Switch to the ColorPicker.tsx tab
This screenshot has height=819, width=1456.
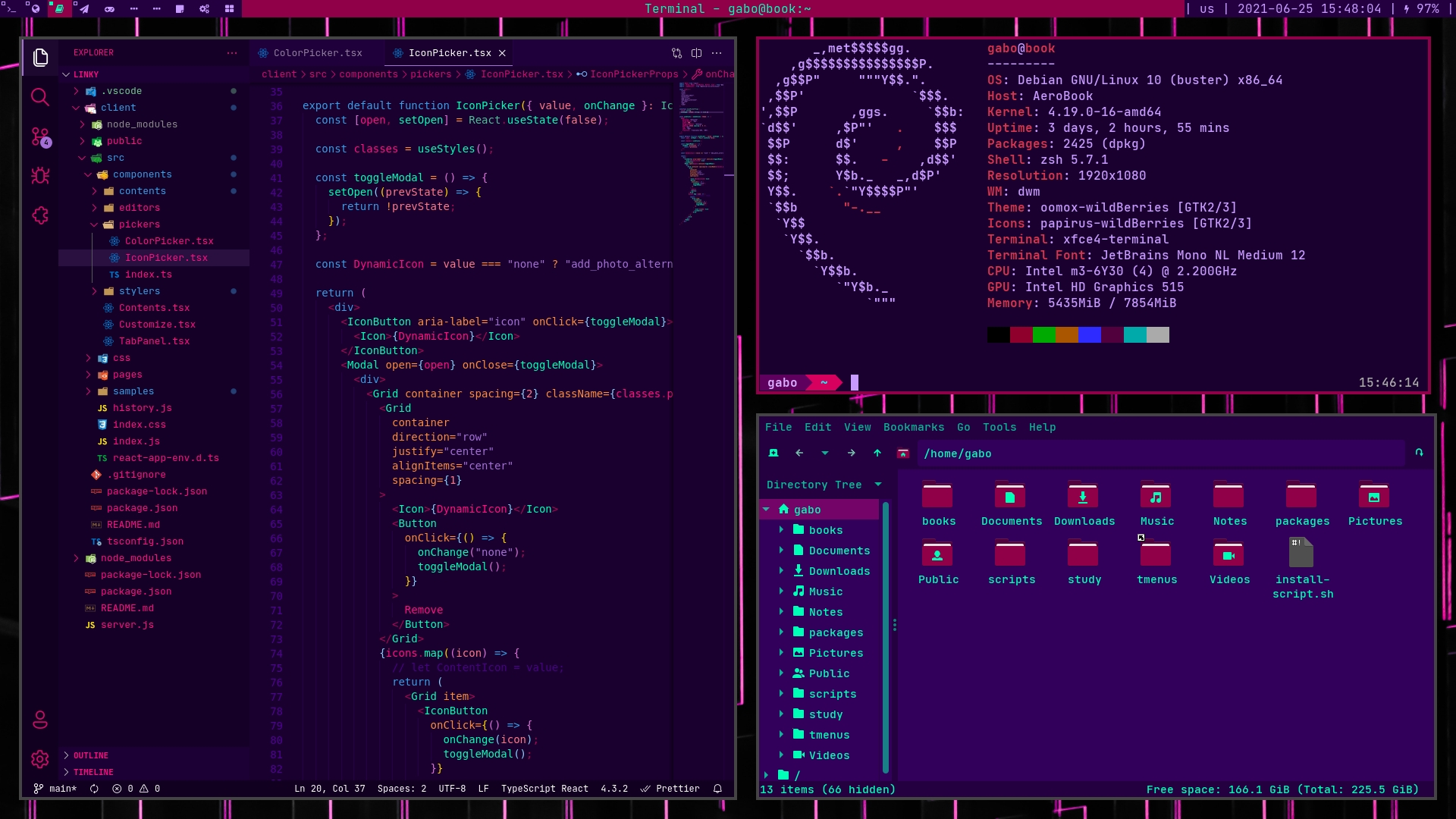[317, 53]
